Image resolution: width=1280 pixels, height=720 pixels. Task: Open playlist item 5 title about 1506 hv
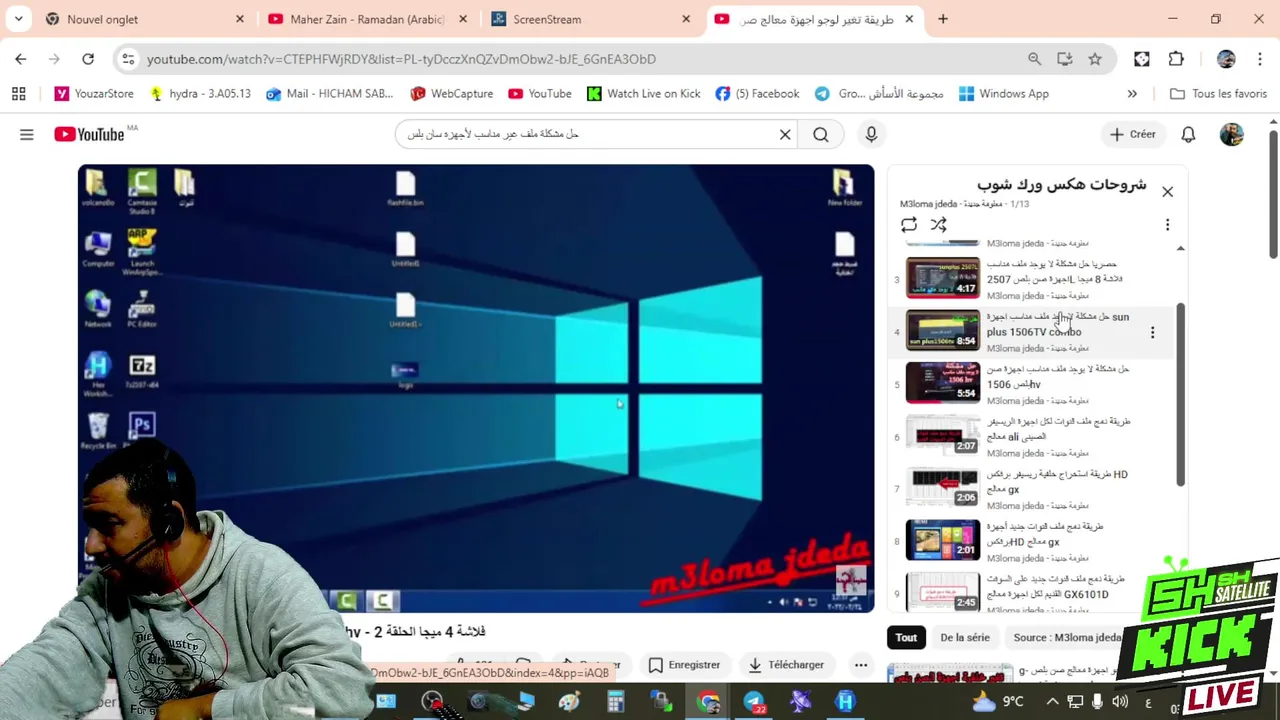coord(1058,376)
